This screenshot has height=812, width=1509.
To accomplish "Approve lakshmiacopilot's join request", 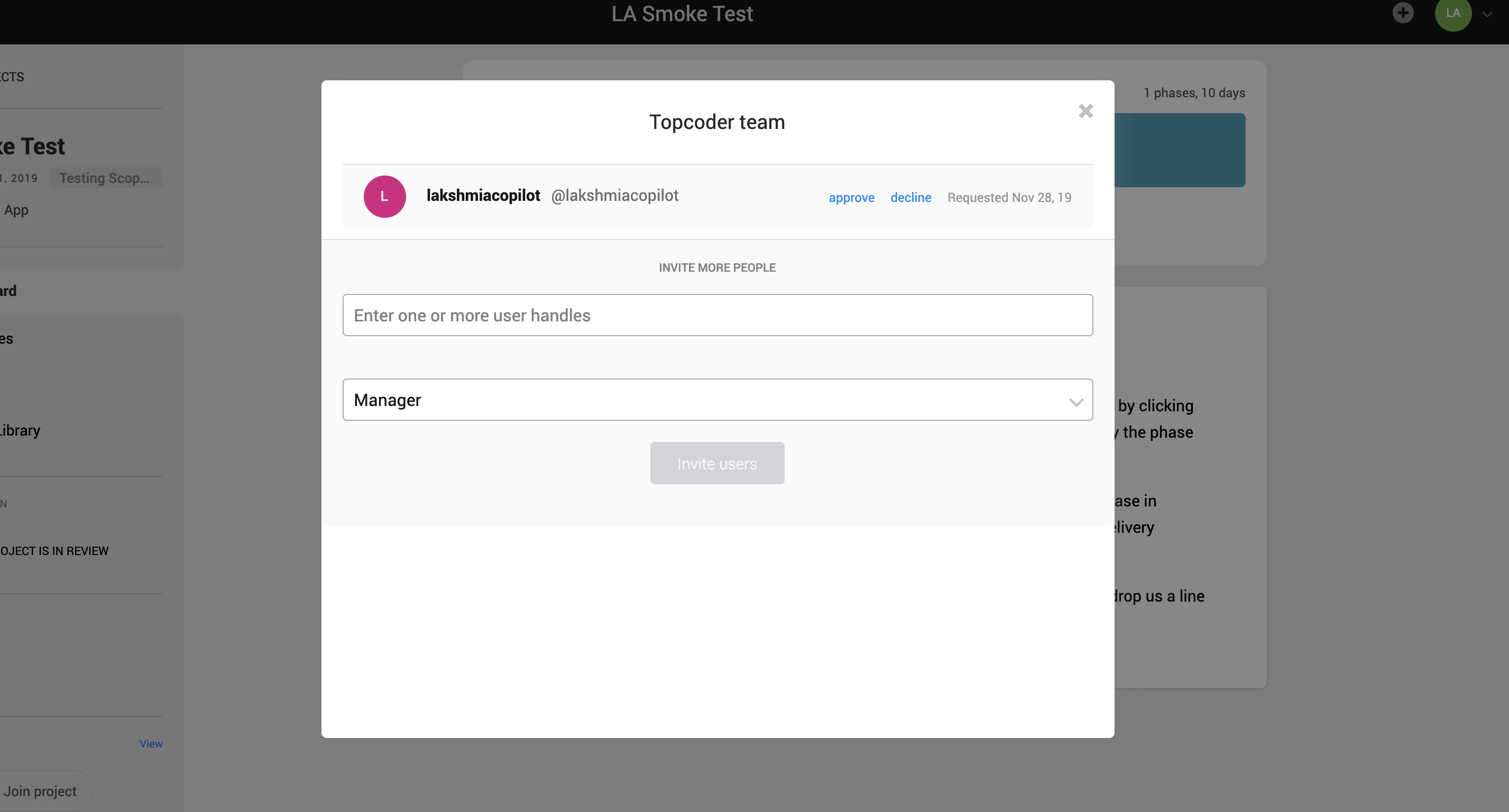I will click(851, 197).
